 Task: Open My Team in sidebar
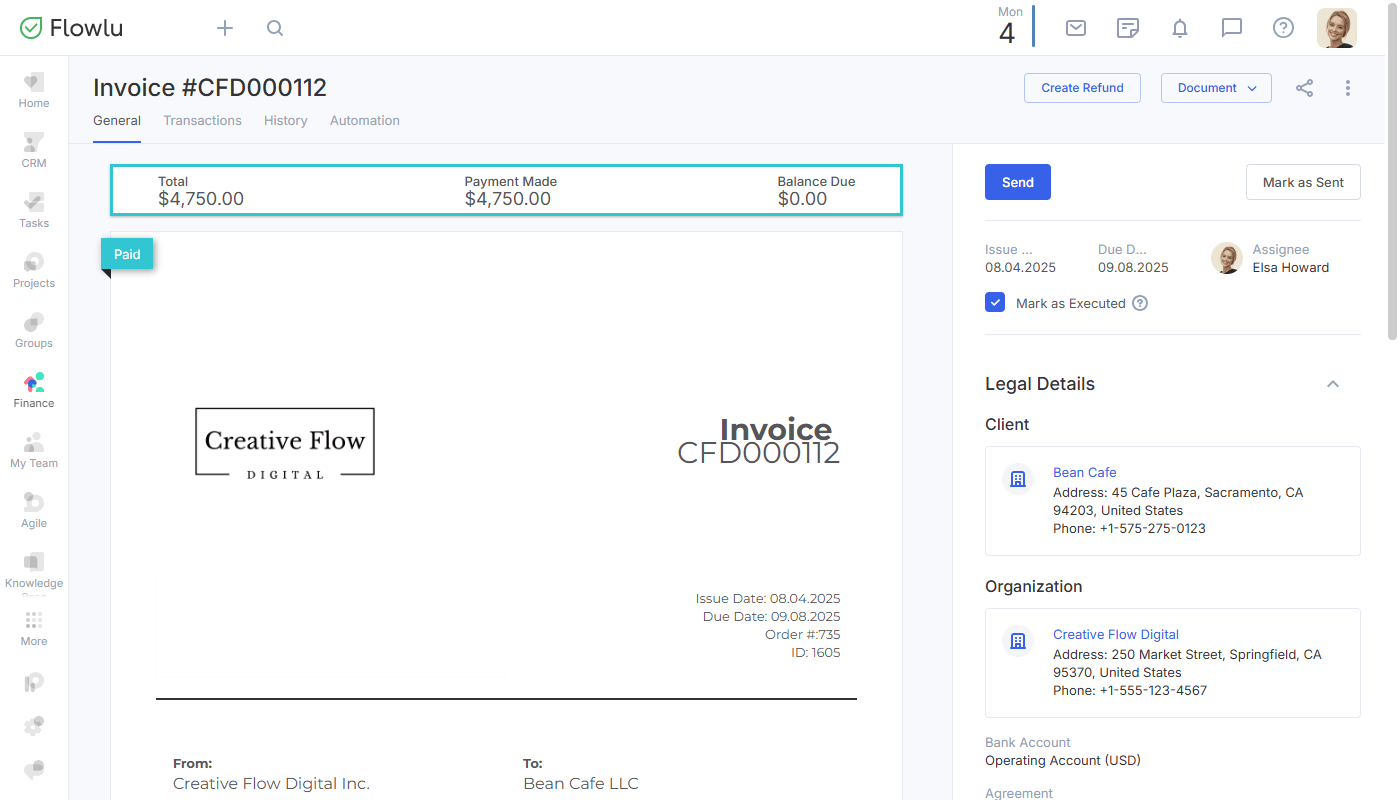(x=34, y=451)
